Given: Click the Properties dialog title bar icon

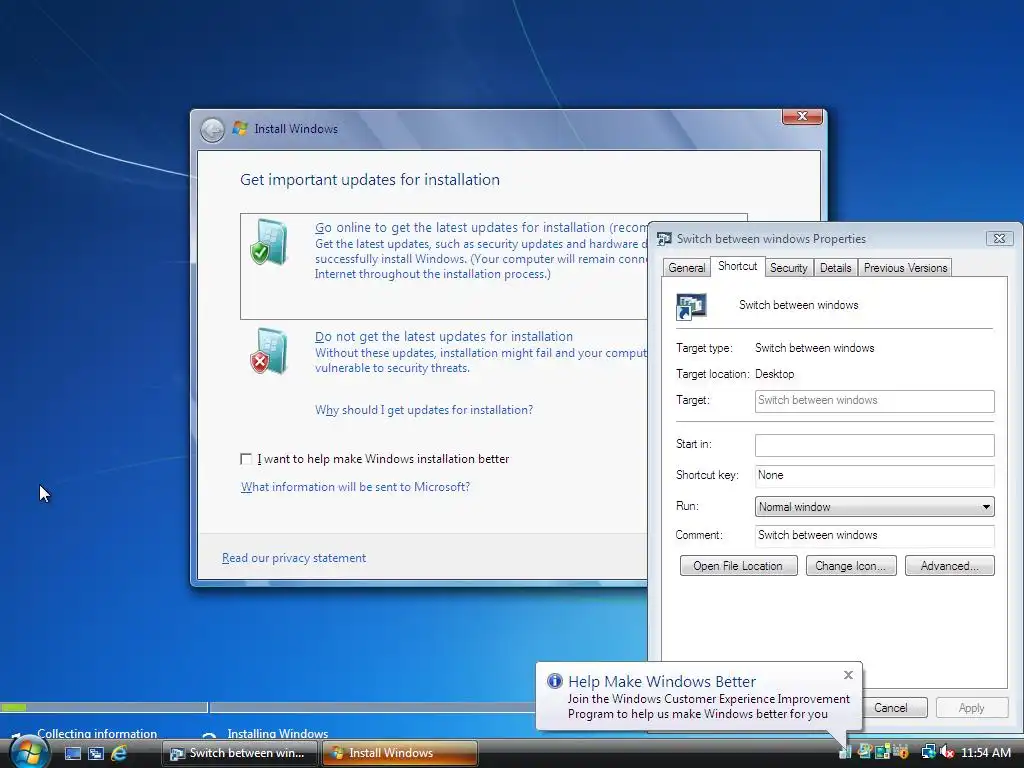Looking at the screenshot, I should pyautogui.click(x=664, y=238).
